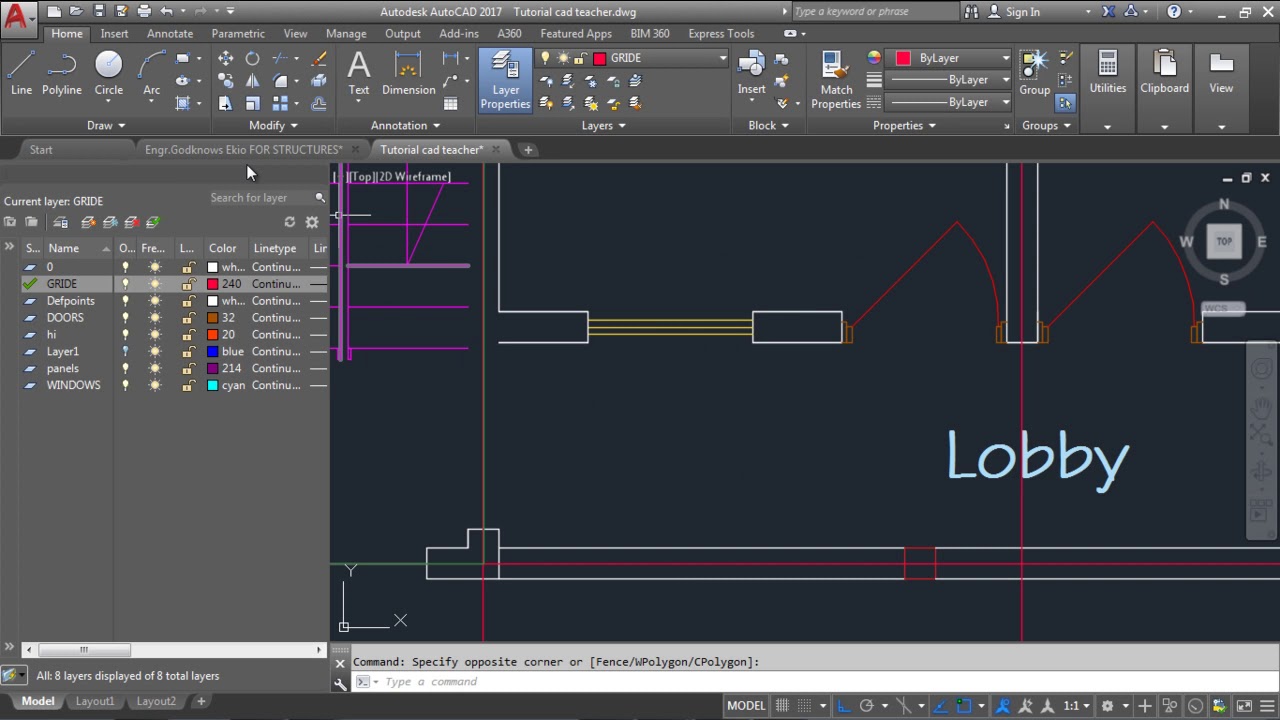Toggle freeze sun for panels layer
1280x720 pixels.
154,368
